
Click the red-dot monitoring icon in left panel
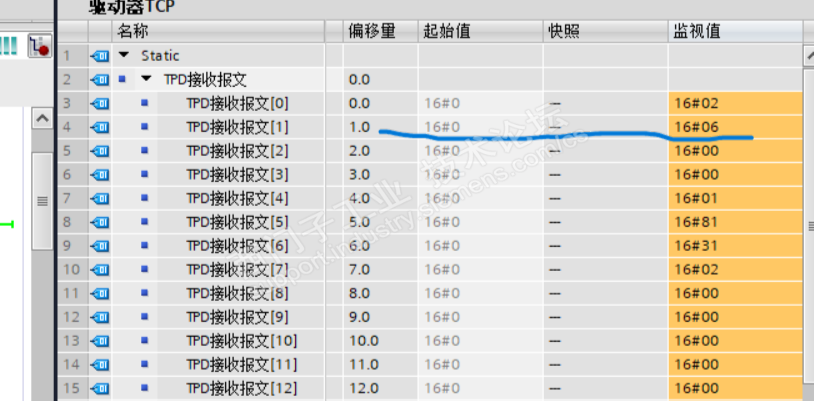[39, 46]
